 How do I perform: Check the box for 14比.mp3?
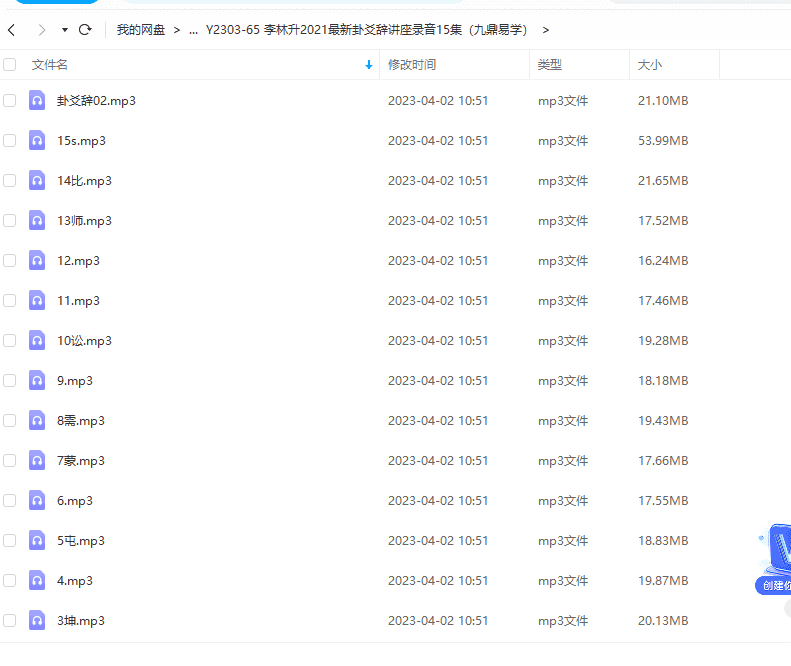[x=10, y=181]
